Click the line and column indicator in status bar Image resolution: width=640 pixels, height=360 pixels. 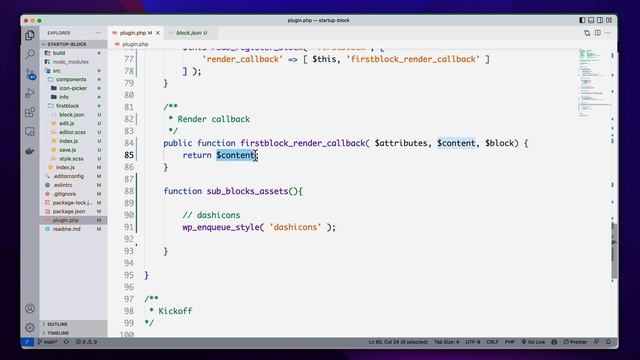pyautogui.click(x=398, y=342)
